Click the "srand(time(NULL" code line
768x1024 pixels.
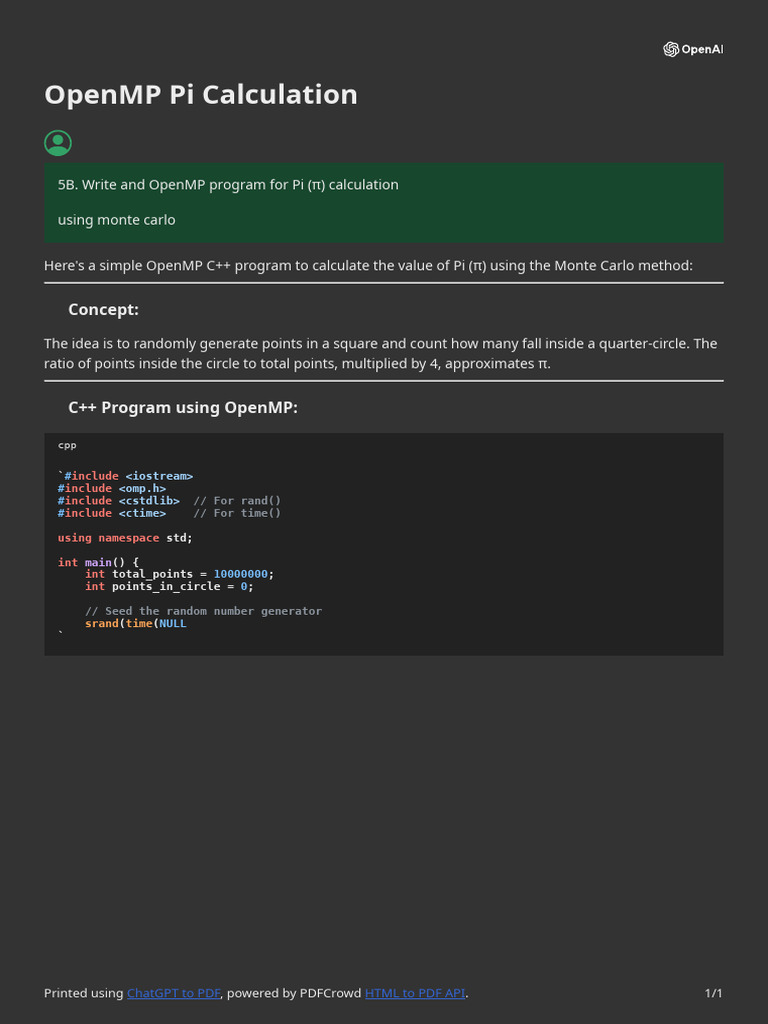tap(136, 623)
